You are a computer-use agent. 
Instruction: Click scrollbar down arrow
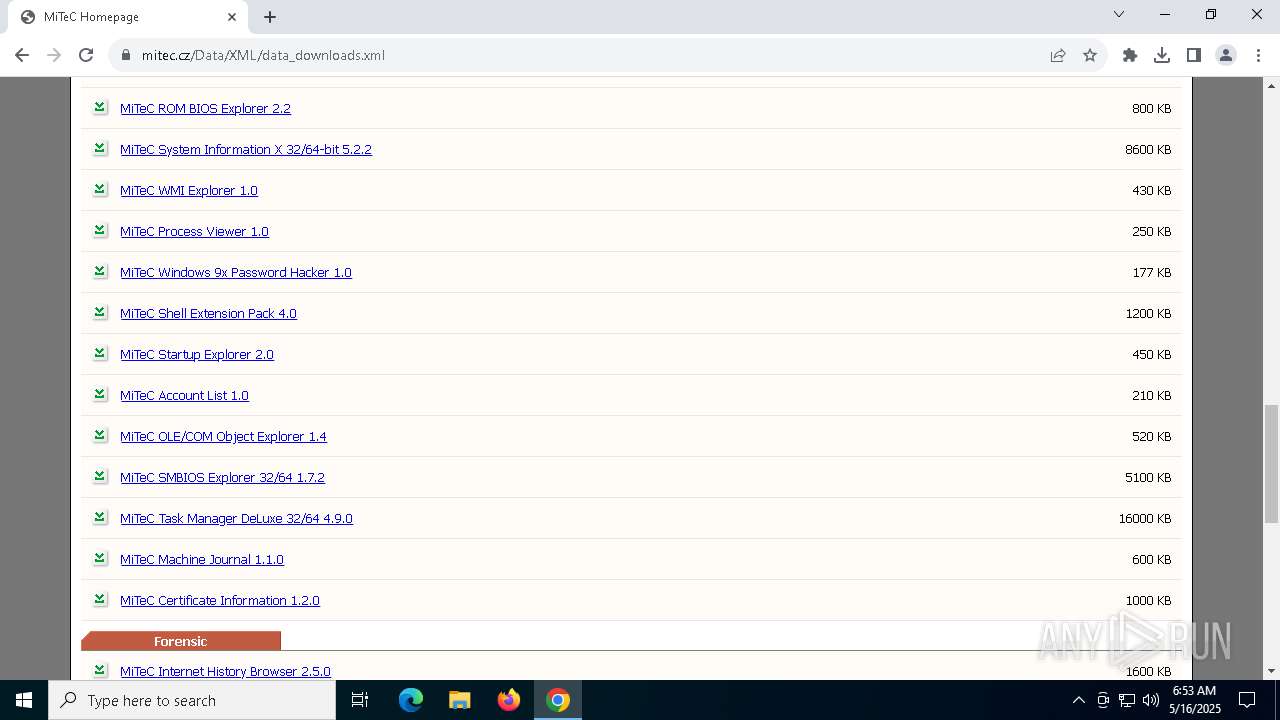(x=1271, y=671)
